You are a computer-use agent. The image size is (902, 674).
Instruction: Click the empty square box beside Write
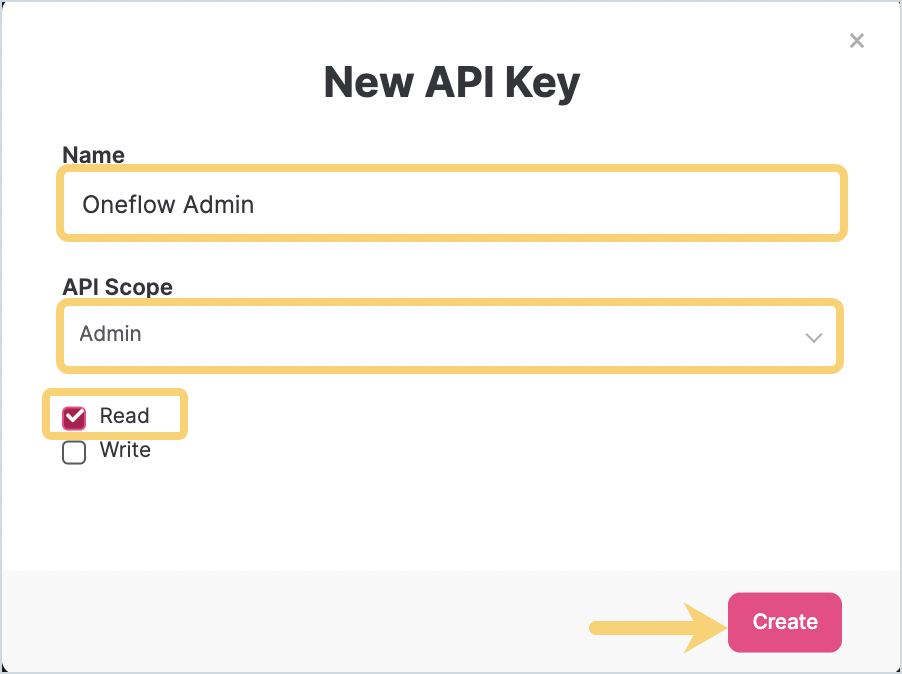pyautogui.click(x=74, y=452)
